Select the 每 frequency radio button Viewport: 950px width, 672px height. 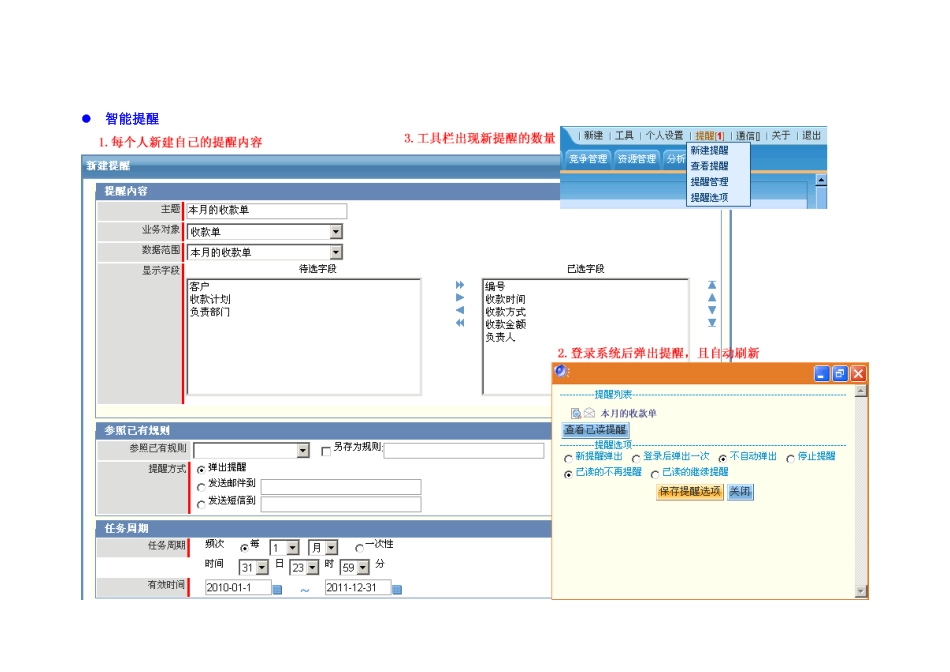point(244,548)
